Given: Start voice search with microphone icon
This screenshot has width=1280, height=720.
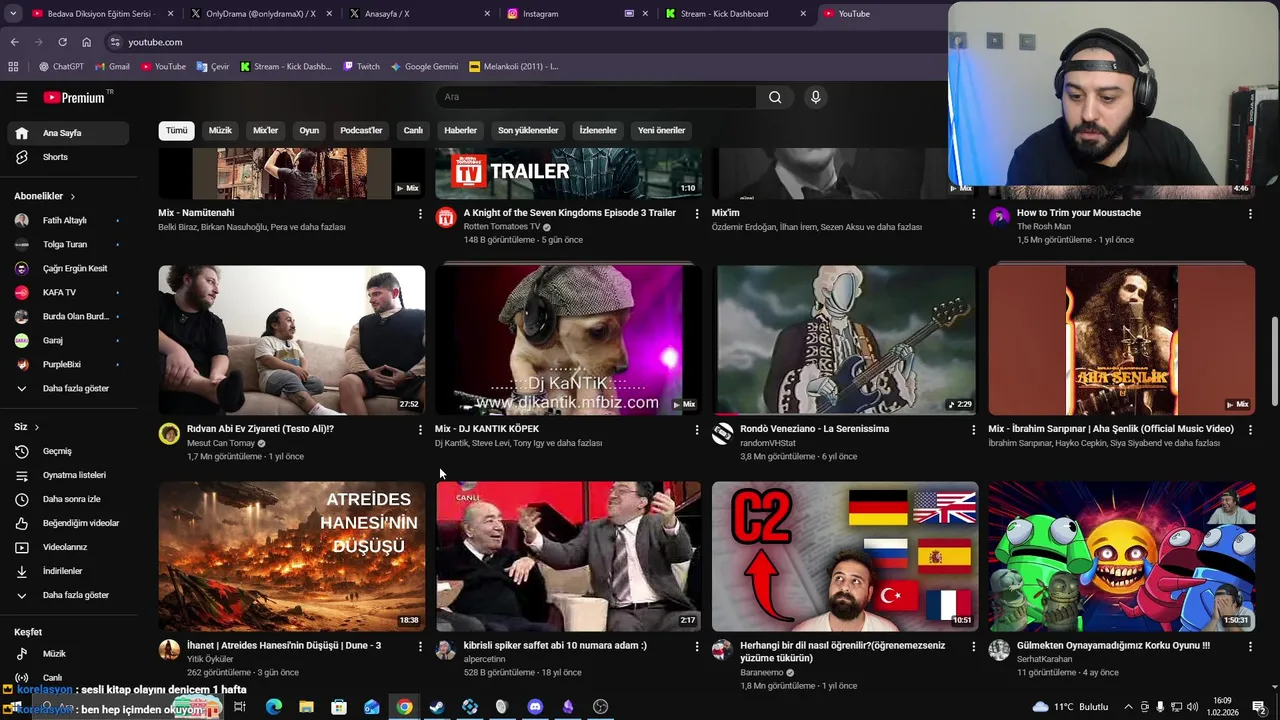Looking at the screenshot, I should tap(815, 97).
